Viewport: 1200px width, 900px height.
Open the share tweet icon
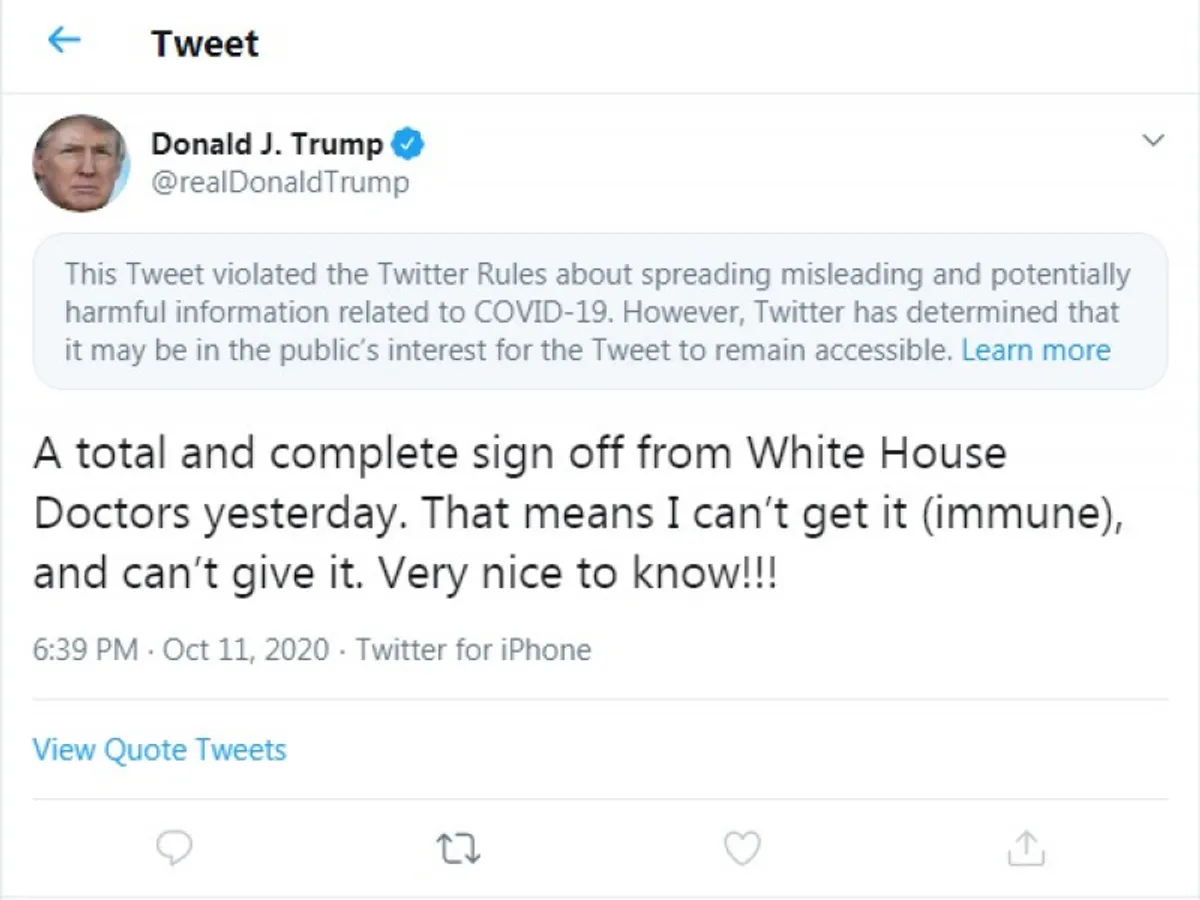click(x=1026, y=849)
